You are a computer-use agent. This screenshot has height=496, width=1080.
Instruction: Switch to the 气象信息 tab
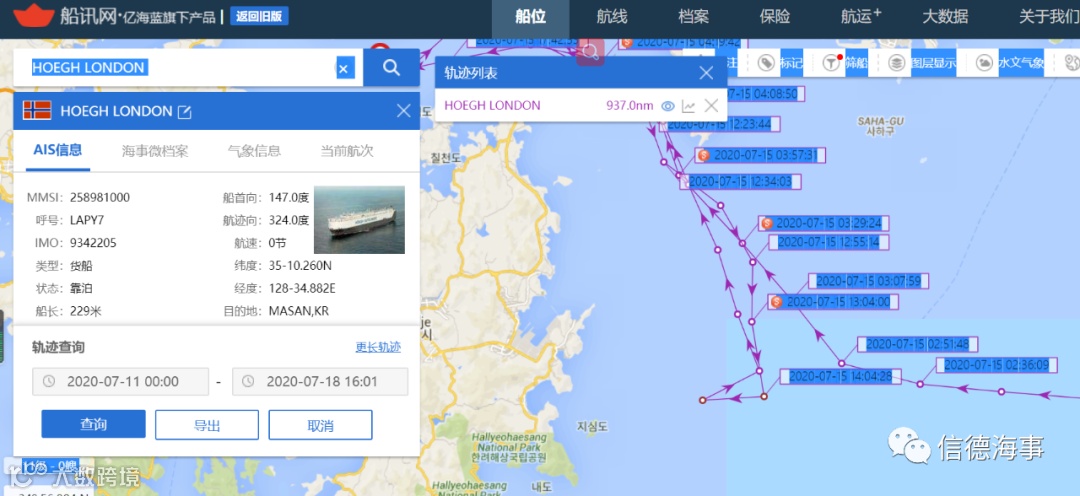[x=254, y=152]
